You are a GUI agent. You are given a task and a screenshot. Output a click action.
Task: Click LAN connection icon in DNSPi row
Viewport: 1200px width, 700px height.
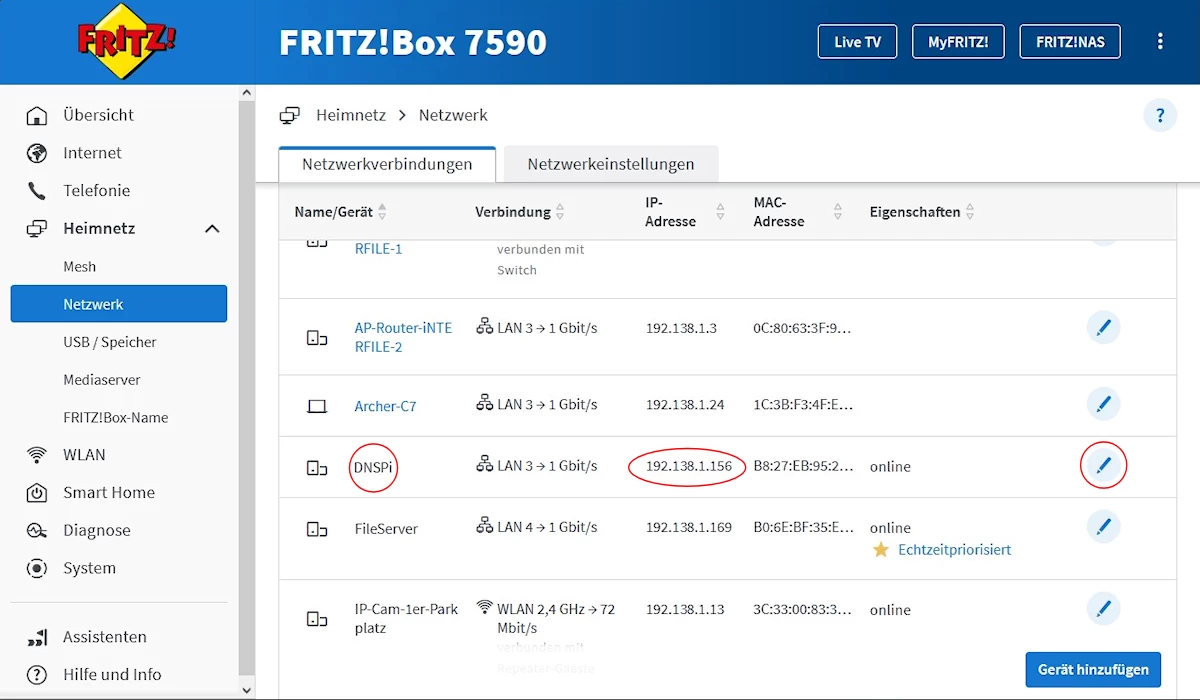pyautogui.click(x=485, y=465)
